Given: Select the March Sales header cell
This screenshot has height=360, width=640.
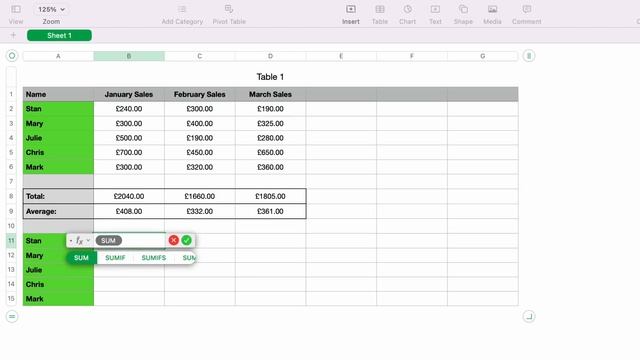Looking at the screenshot, I should [270, 94].
